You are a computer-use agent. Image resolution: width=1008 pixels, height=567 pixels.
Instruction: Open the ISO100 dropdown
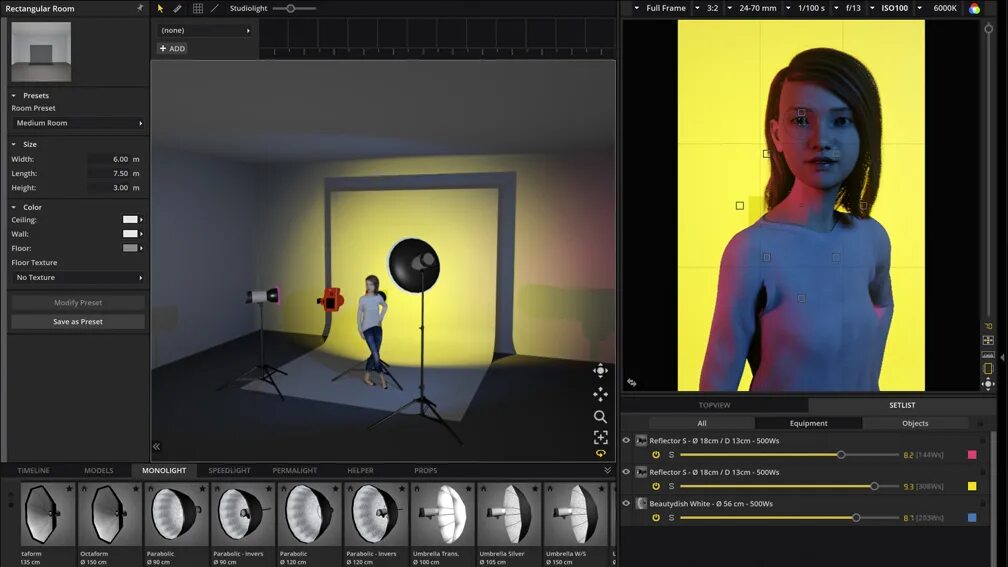889,8
